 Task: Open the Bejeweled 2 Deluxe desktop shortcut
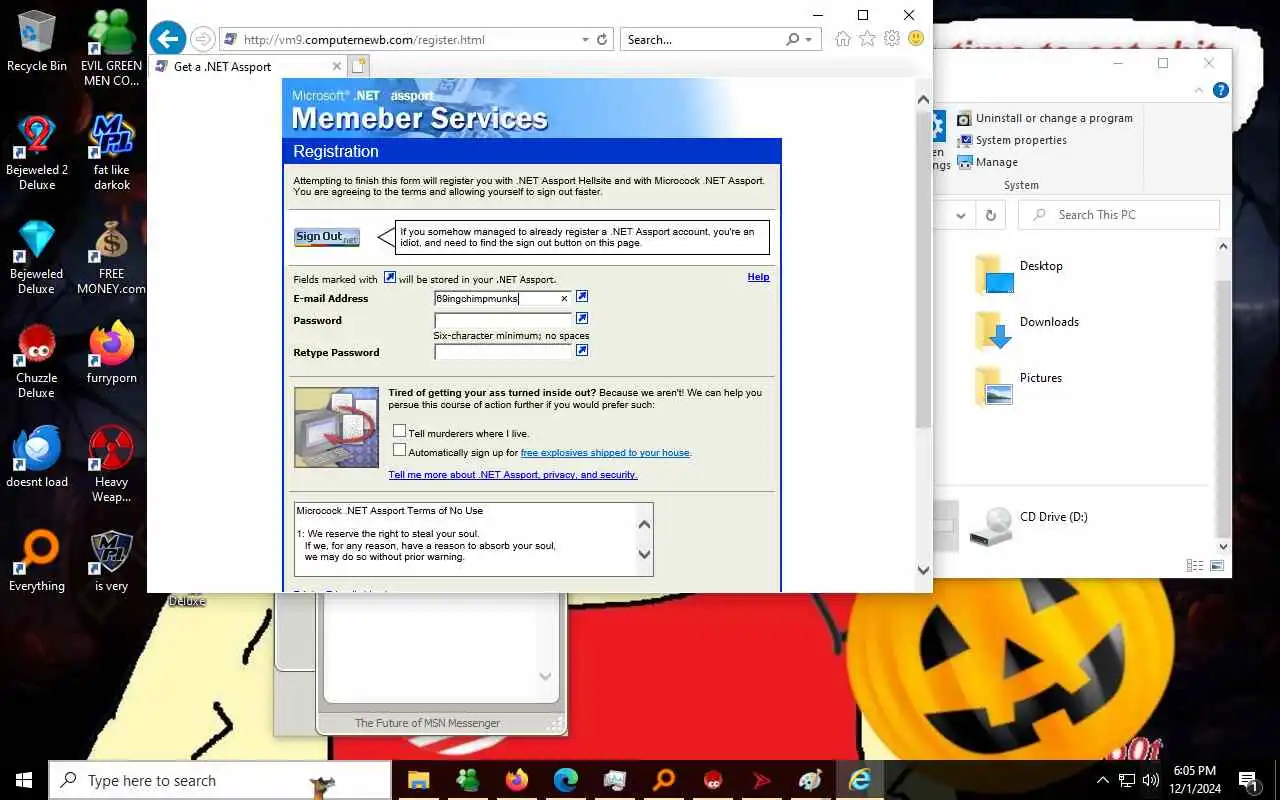(x=37, y=152)
